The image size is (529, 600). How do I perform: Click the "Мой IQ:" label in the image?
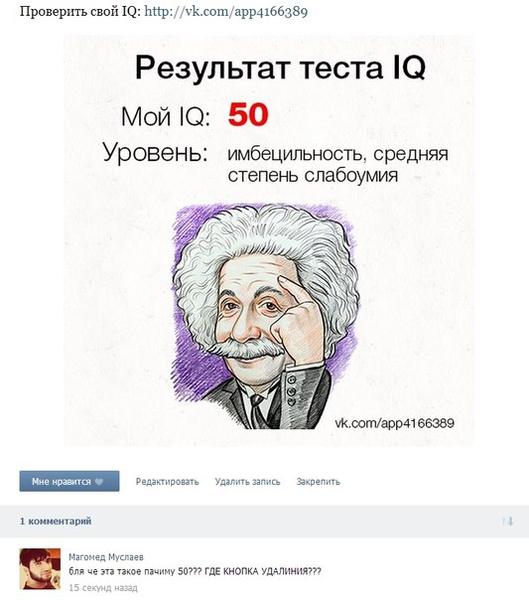pos(165,116)
